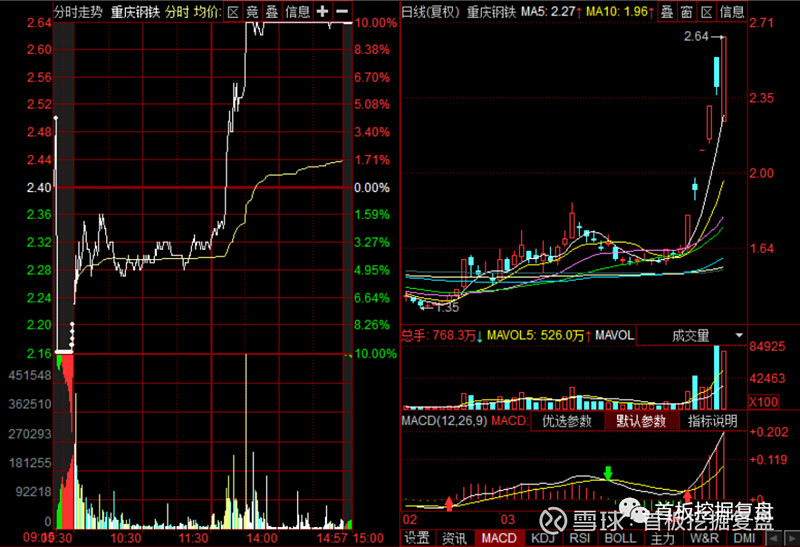This screenshot has height=547, width=800.
Task: Open 指标说明 indicator description
Action: (x=712, y=421)
